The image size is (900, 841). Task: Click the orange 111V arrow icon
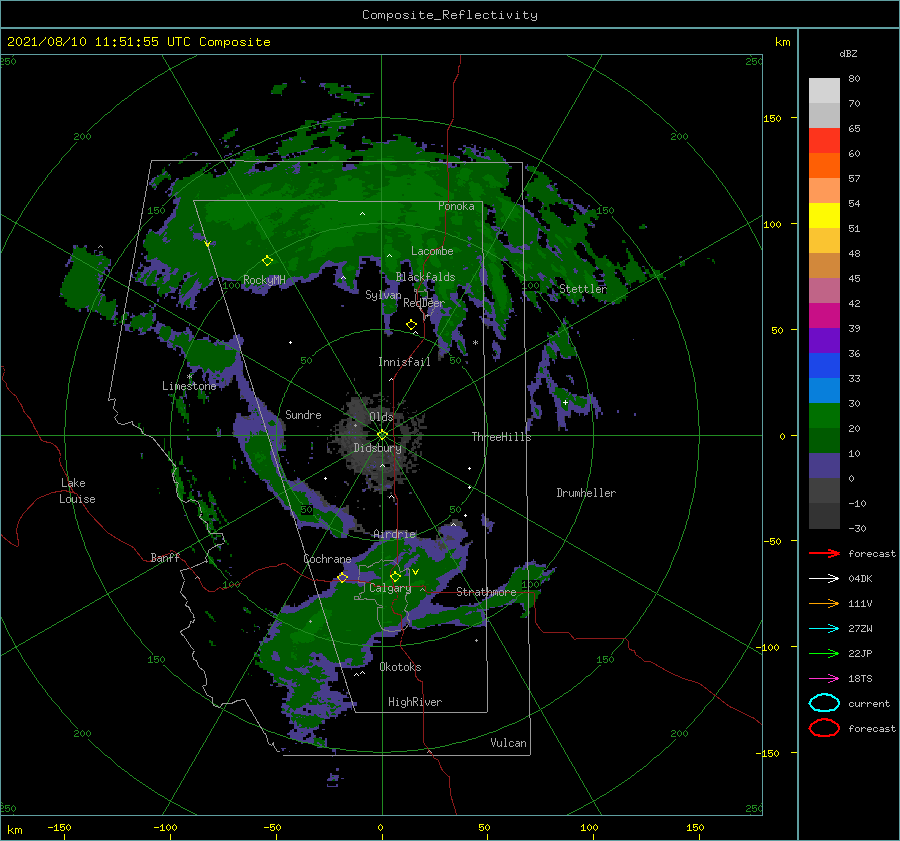[x=824, y=603]
